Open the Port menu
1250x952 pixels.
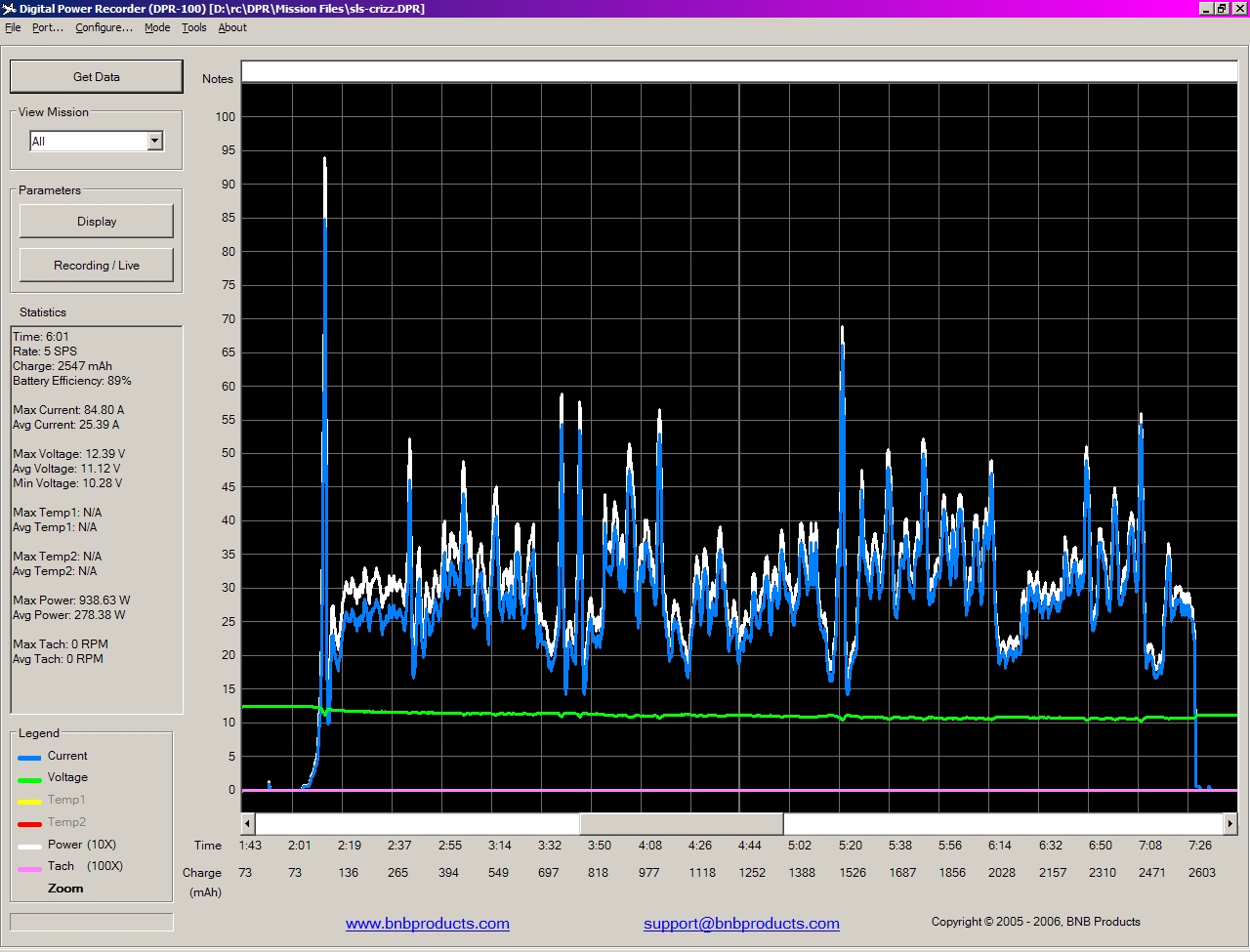tap(47, 27)
